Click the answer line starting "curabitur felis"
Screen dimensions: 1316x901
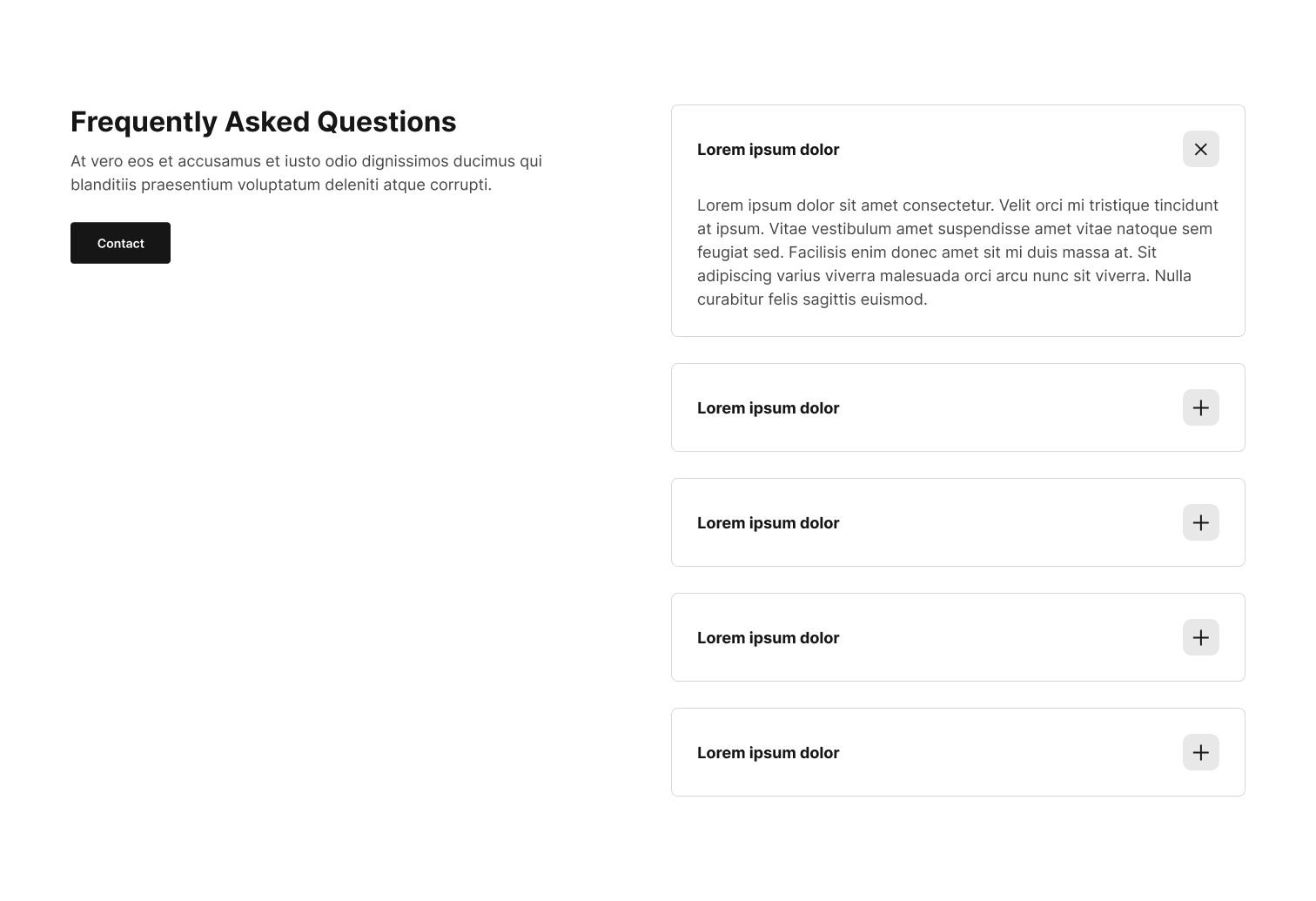(x=812, y=299)
